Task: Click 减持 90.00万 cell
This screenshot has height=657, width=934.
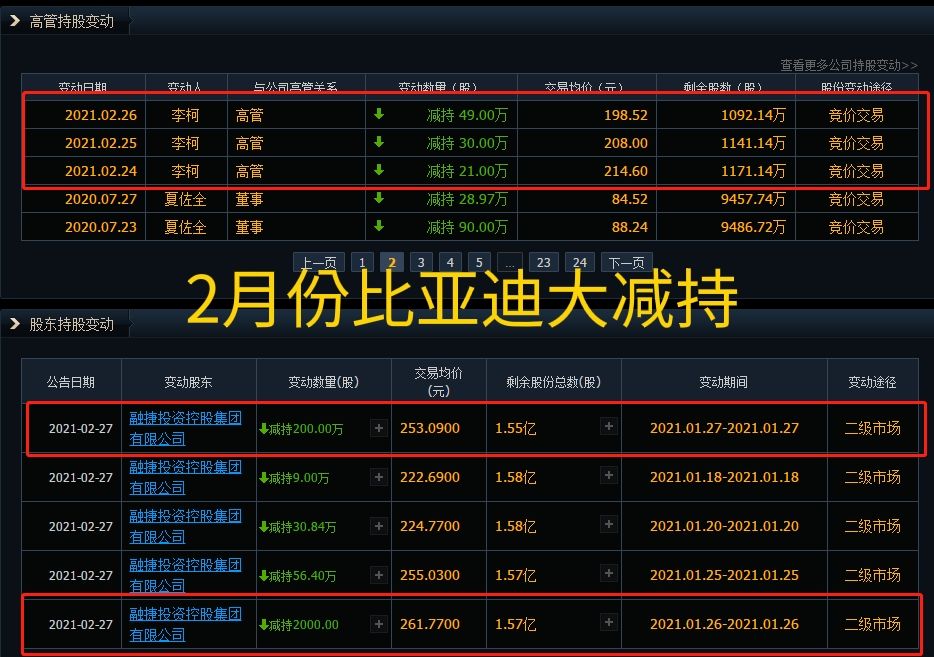Action: click(467, 227)
